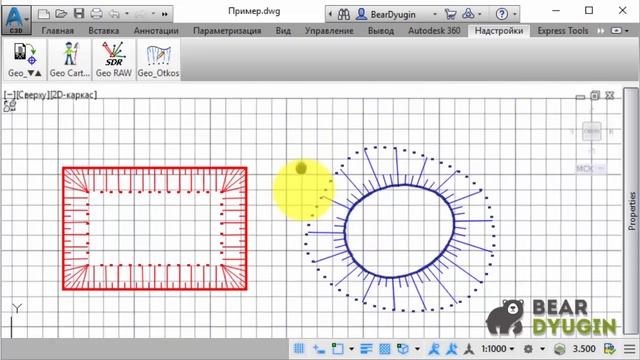Toggle lineweight display in status bar
Viewport: 640px width, 360px height.
click(366, 349)
